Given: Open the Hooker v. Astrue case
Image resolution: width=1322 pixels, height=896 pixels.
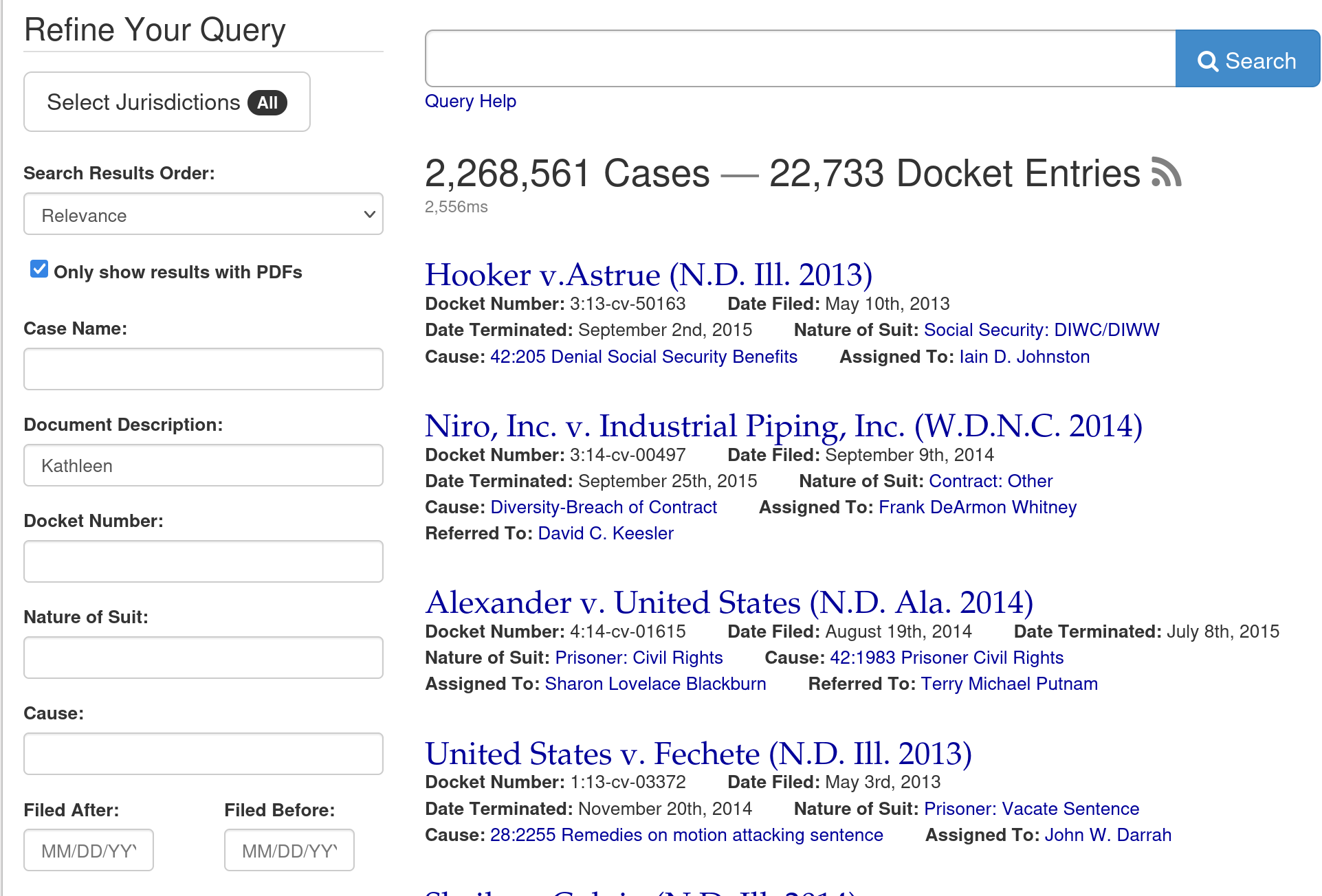Looking at the screenshot, I should [648, 274].
